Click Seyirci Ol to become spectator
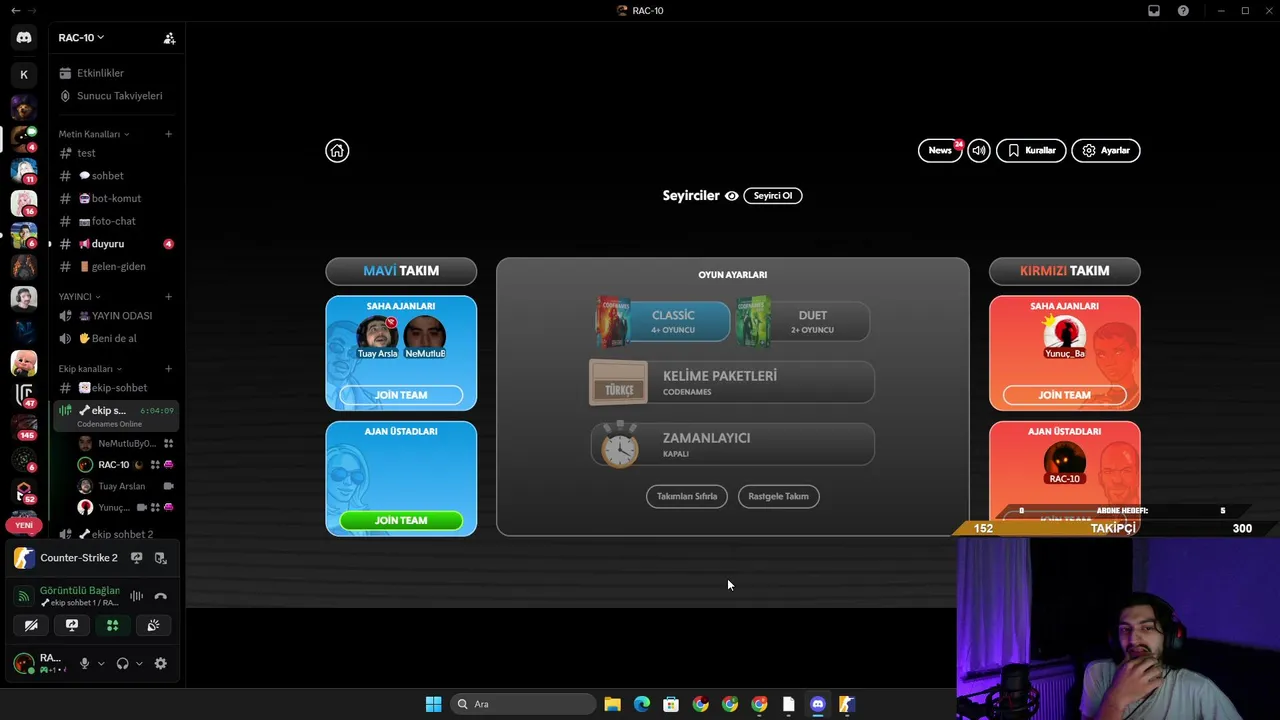Viewport: 1280px width, 720px height. (x=773, y=196)
